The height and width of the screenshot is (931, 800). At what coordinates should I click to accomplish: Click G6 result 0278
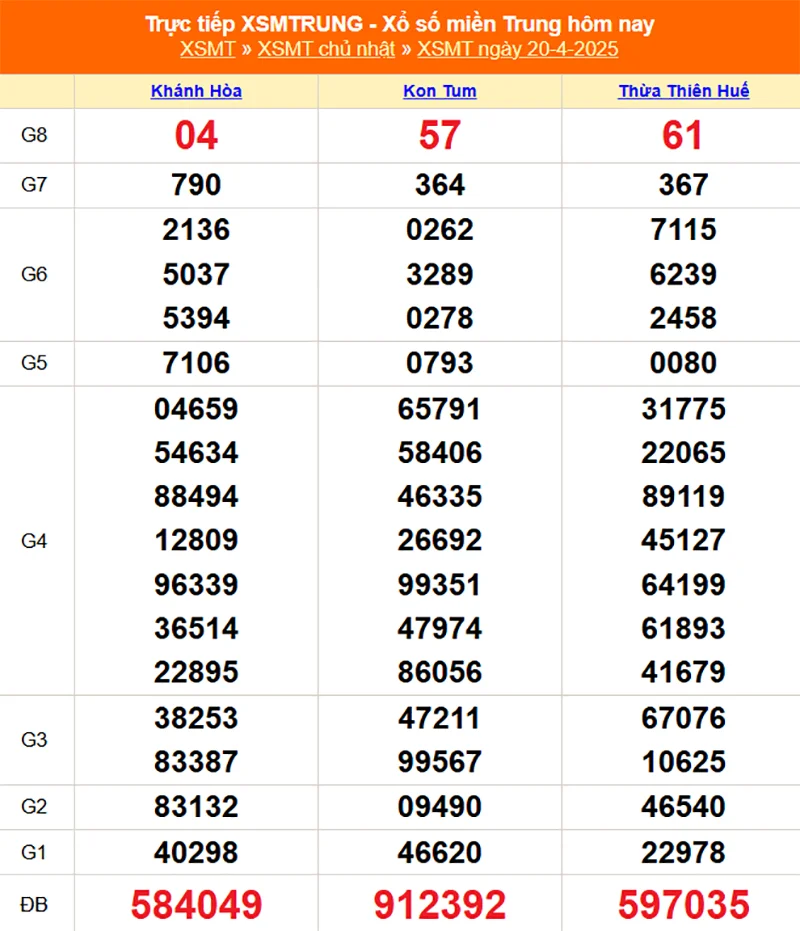(439, 318)
